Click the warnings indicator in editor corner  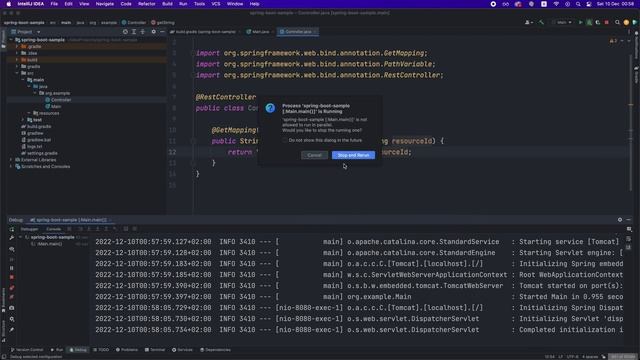click(x=613, y=41)
